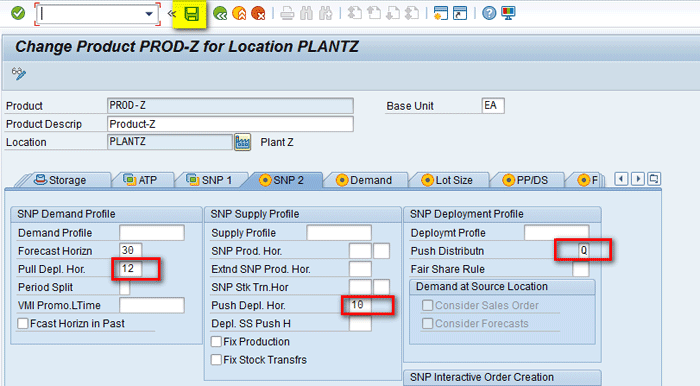Click the Next Page icon
700x386 pixels.
(x=393, y=13)
